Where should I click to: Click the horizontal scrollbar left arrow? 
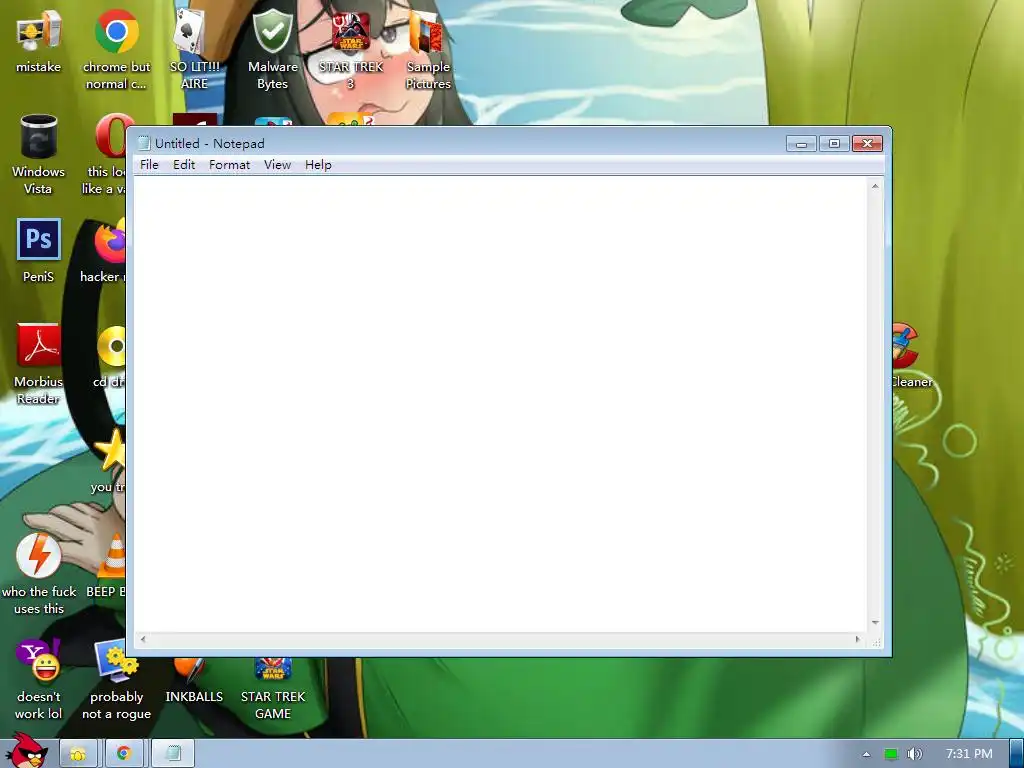(x=143, y=639)
